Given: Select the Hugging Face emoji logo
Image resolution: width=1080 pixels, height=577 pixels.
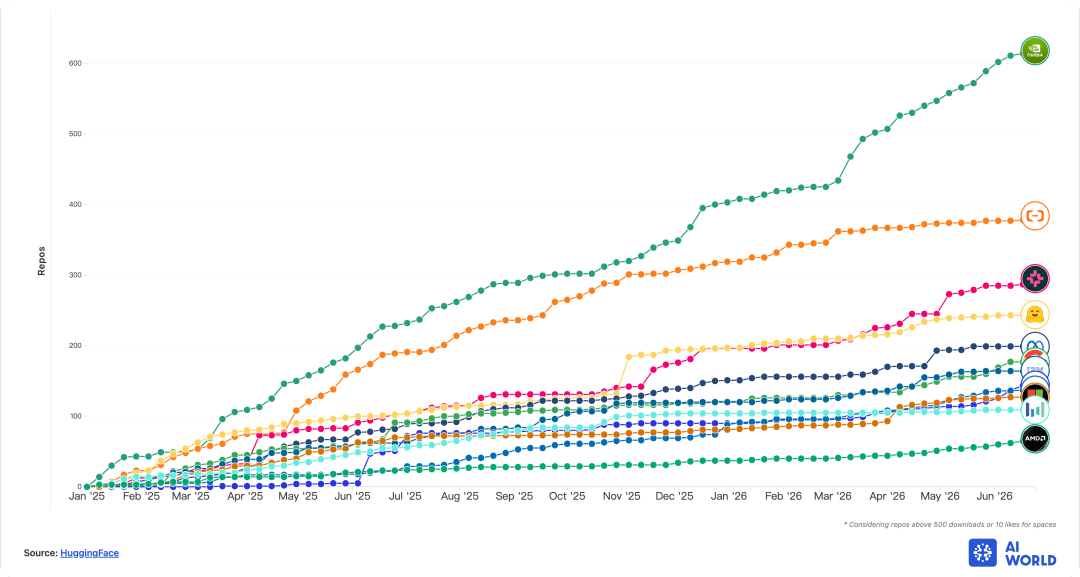Looking at the screenshot, I should click(x=1035, y=315).
